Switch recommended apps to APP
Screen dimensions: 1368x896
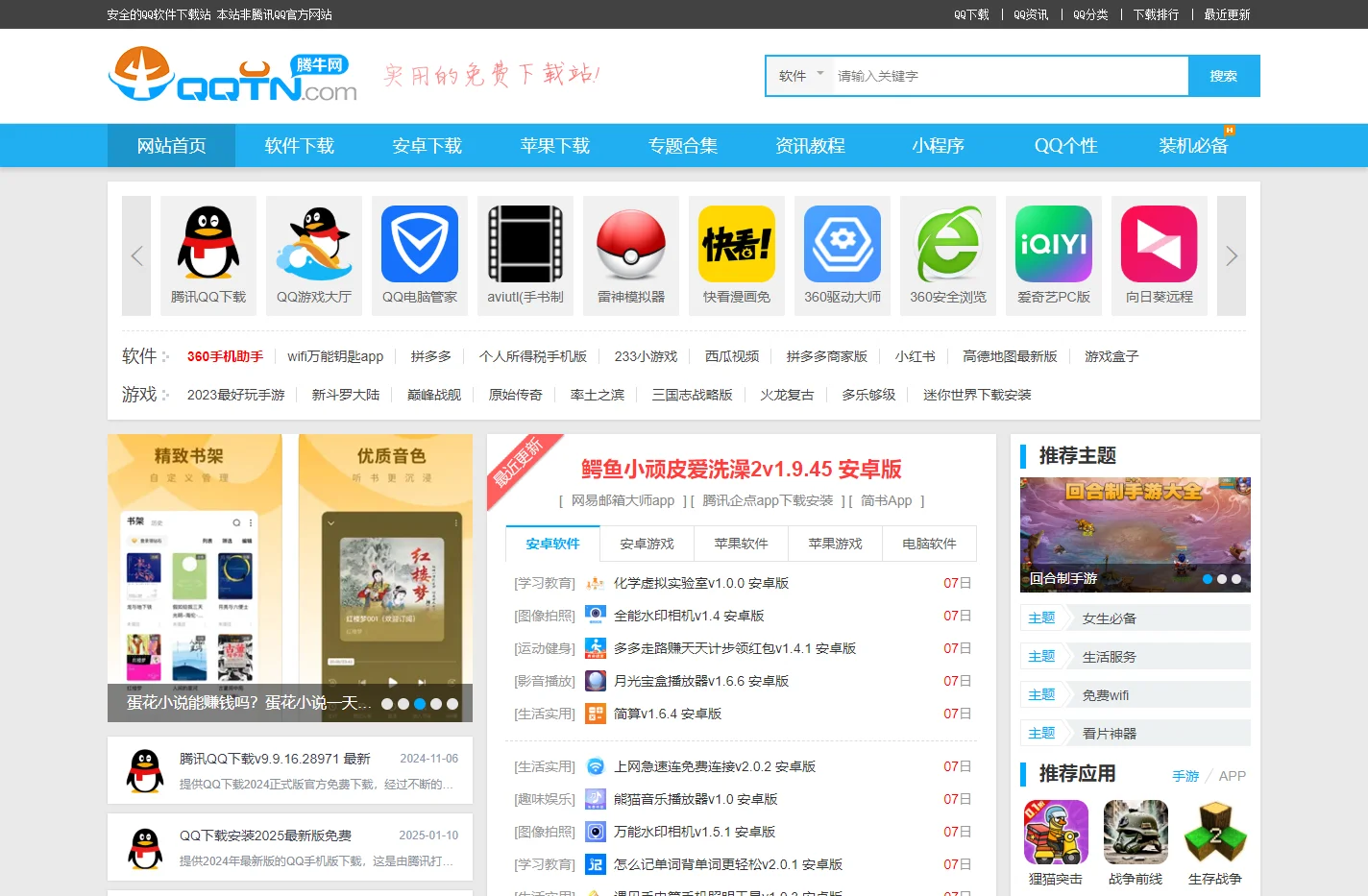(x=1233, y=776)
